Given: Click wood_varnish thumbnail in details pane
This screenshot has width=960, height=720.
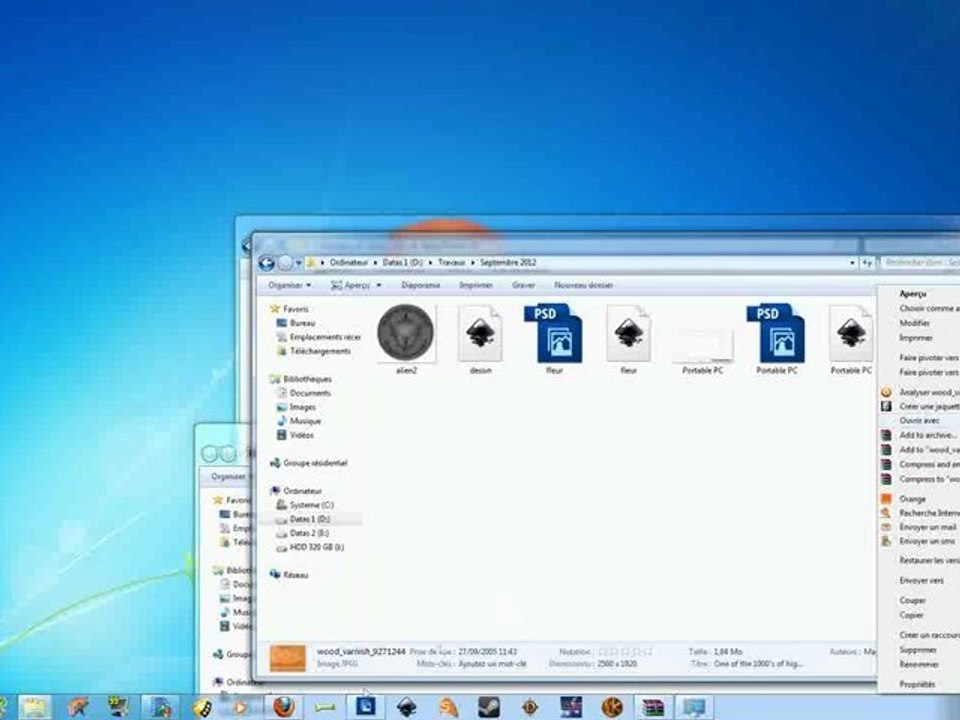Looking at the screenshot, I should (x=288, y=658).
